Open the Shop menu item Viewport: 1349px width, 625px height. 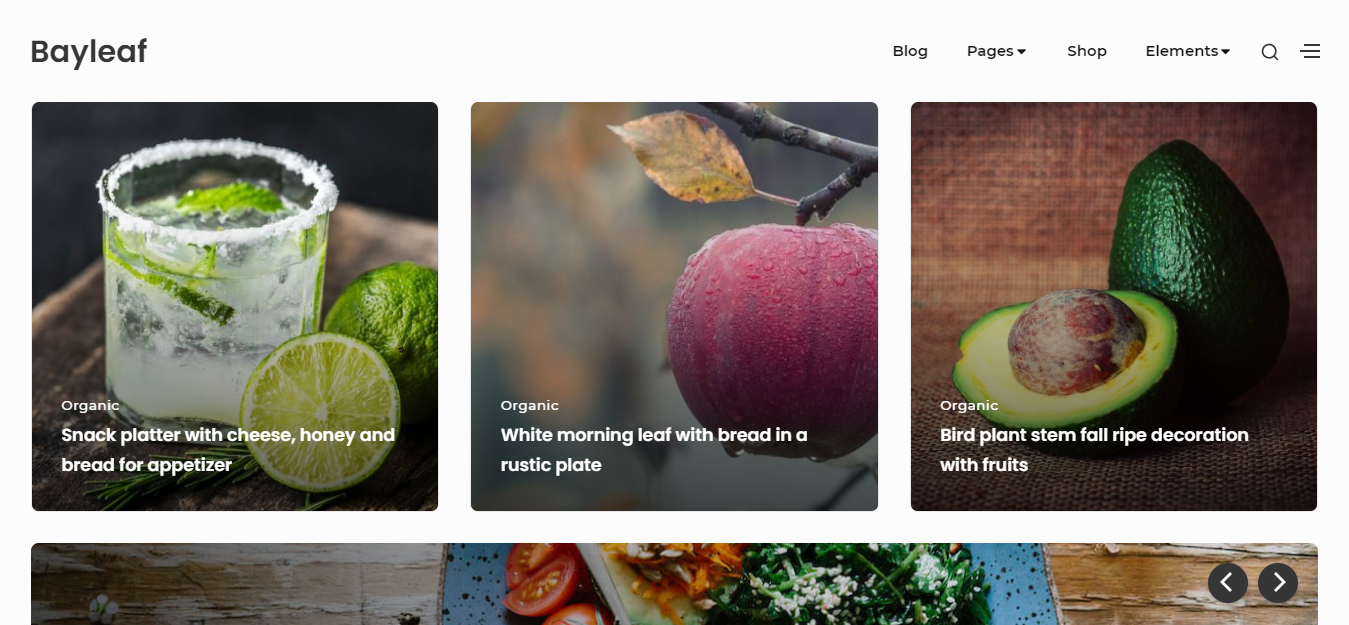[x=1086, y=51]
